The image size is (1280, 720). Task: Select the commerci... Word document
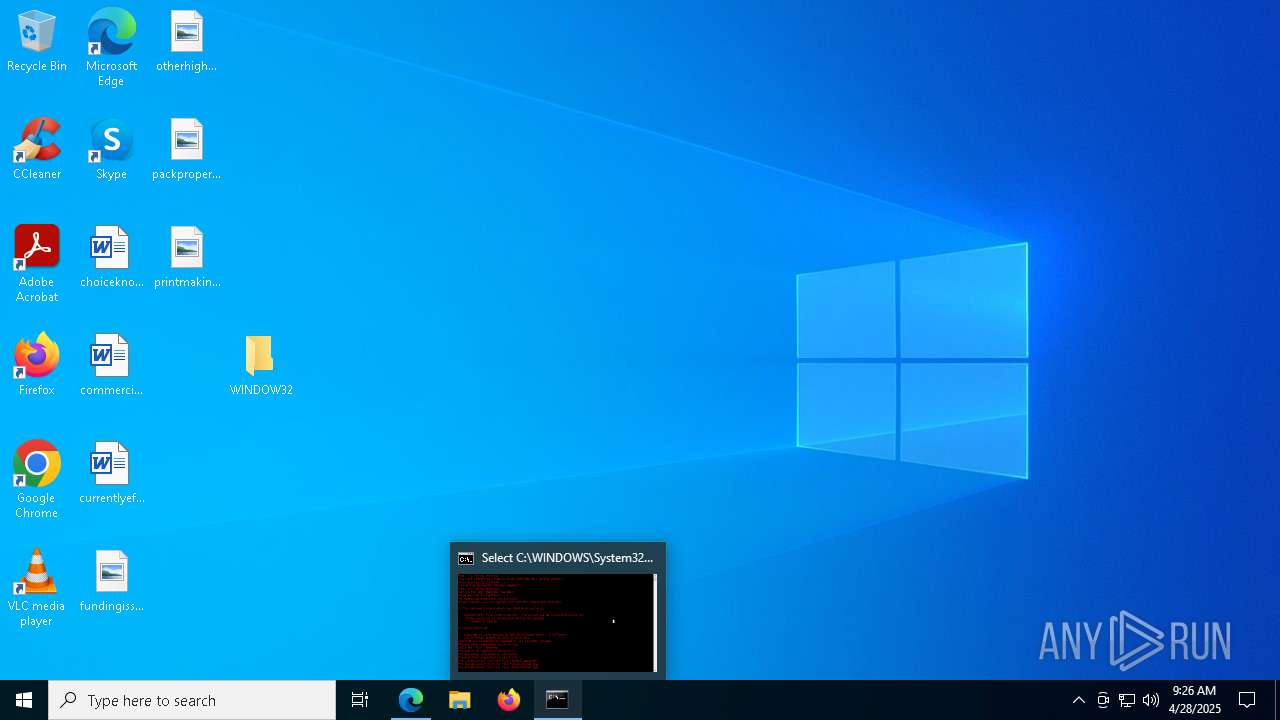(x=111, y=366)
